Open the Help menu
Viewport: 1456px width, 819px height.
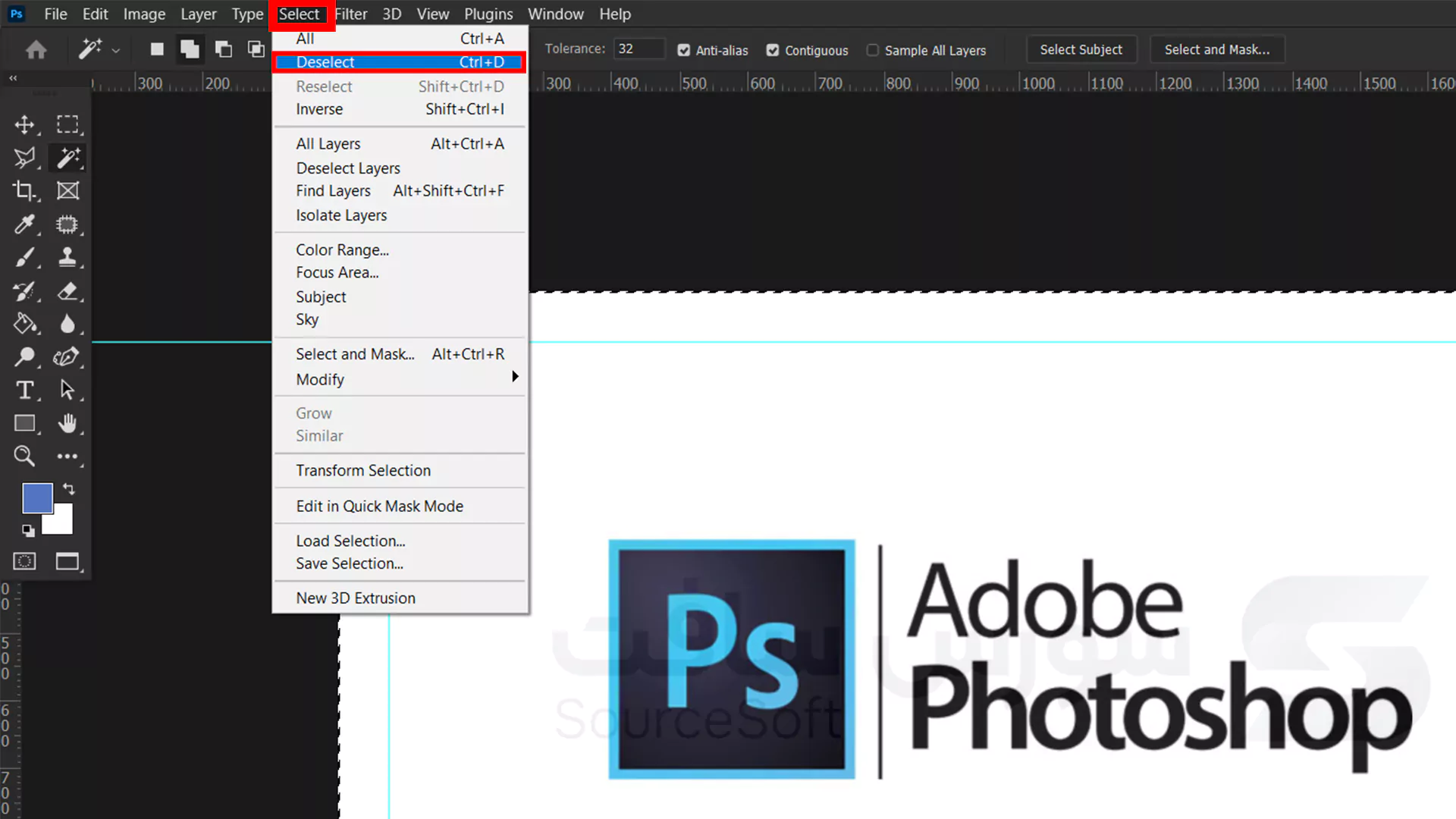[615, 14]
